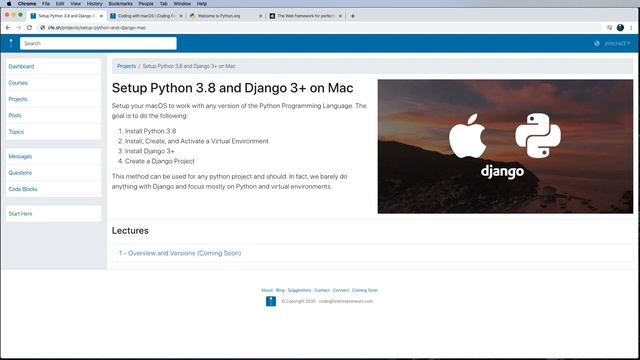Open the About footer link
640x360 pixels.
[x=267, y=290]
